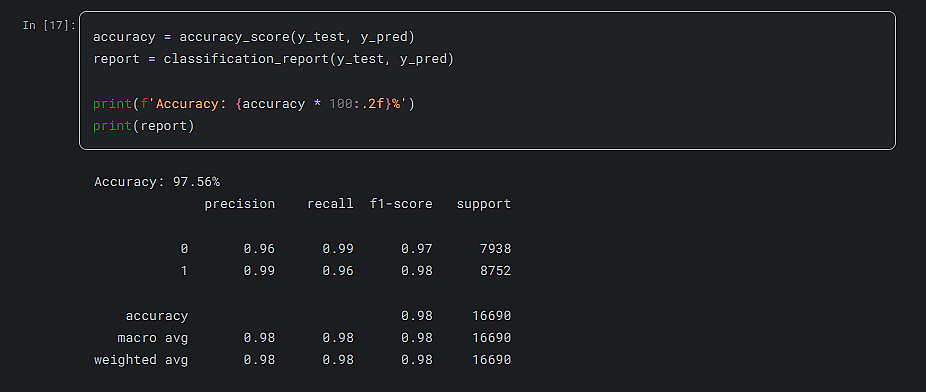Click the precision column header
The width and height of the screenshot is (926, 392).
[240, 204]
